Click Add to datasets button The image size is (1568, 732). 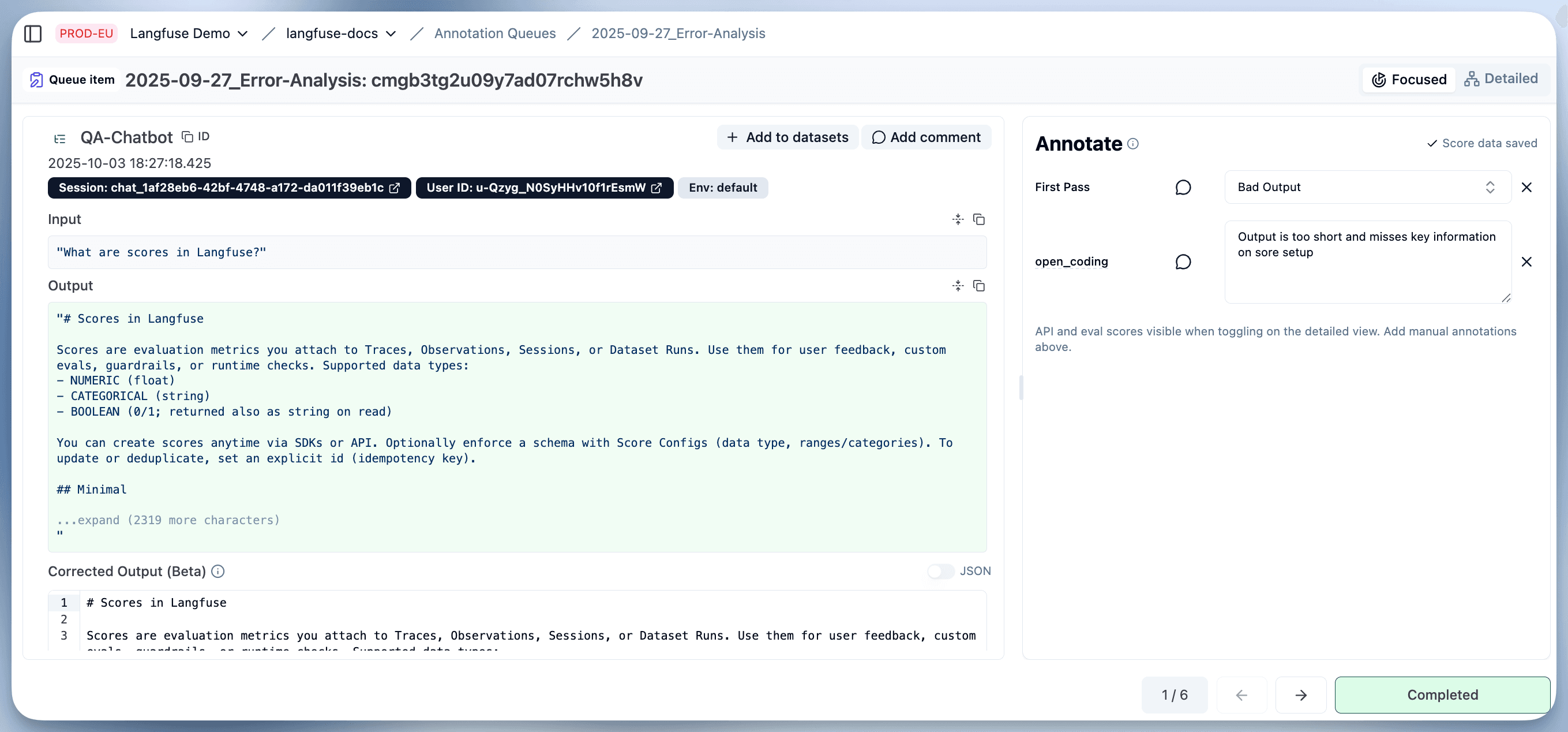pos(787,137)
